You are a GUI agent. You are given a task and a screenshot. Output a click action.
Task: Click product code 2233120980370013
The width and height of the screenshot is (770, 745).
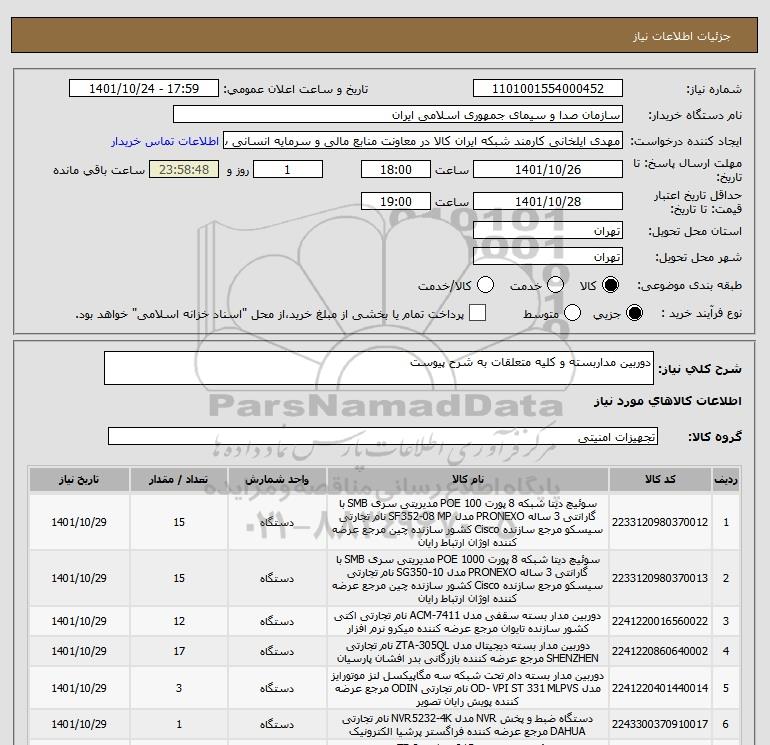pos(660,578)
